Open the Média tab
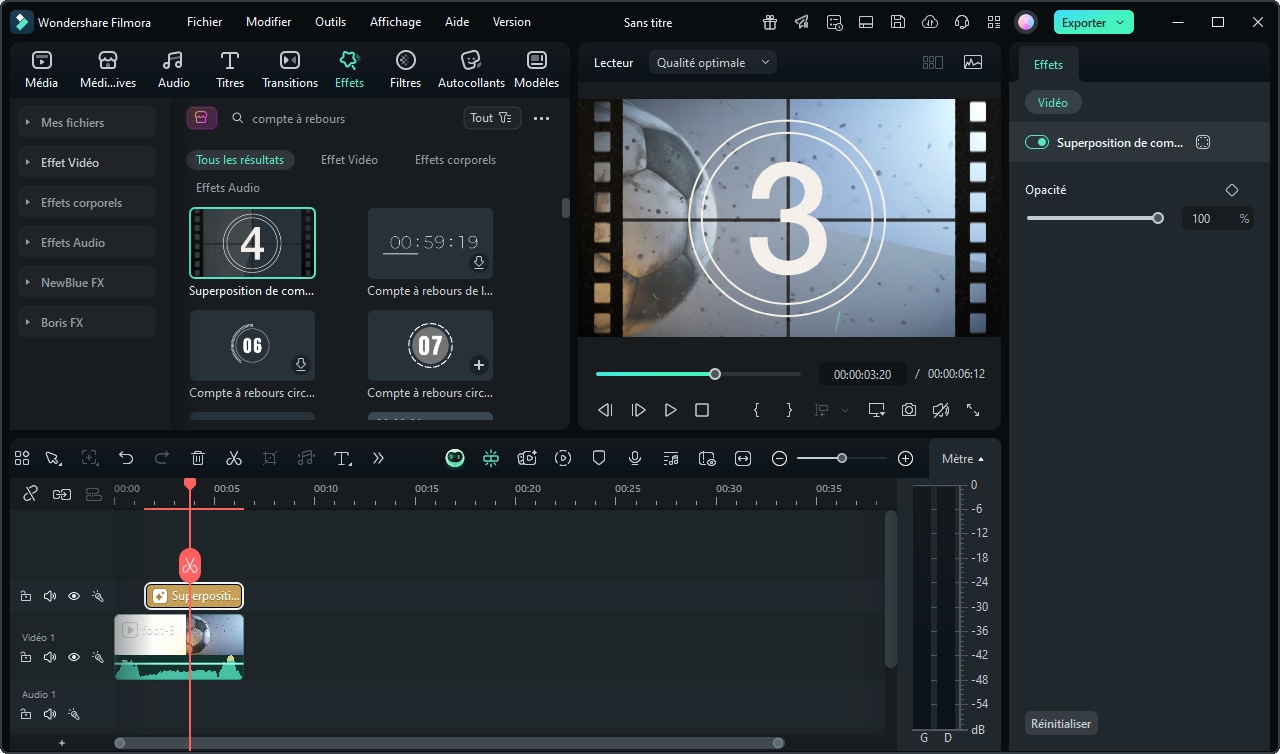 click(41, 70)
